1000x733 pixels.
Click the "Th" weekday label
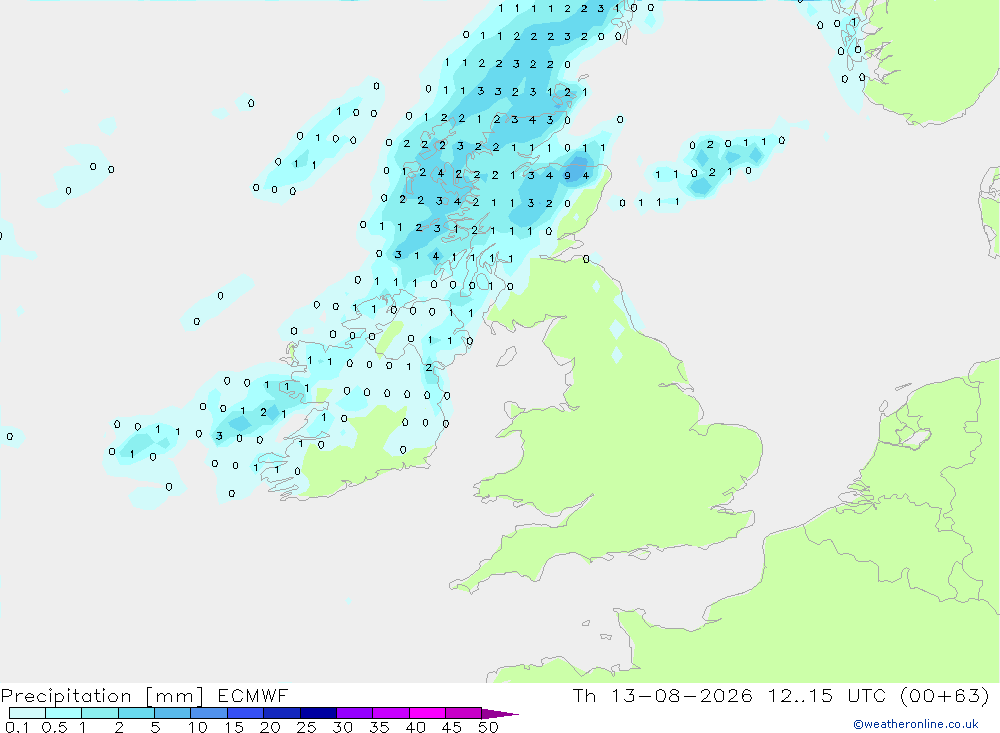(584, 695)
